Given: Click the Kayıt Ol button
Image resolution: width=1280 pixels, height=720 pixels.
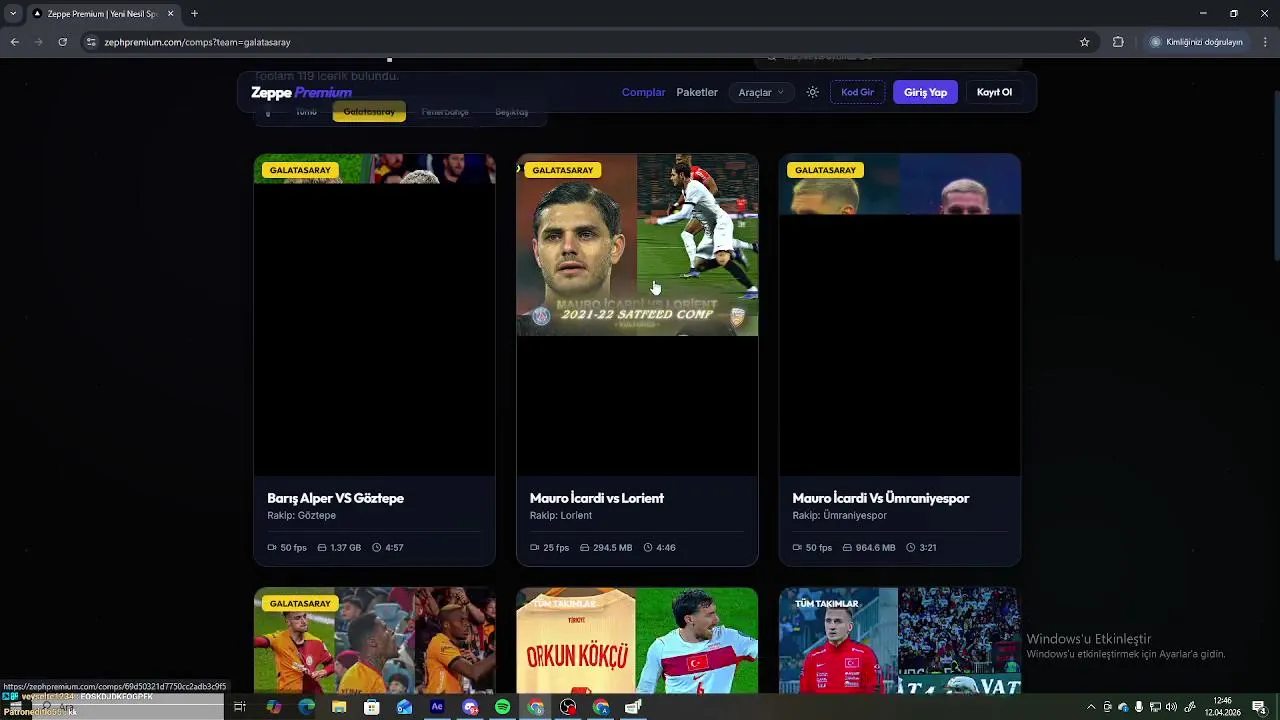Looking at the screenshot, I should coord(994,92).
